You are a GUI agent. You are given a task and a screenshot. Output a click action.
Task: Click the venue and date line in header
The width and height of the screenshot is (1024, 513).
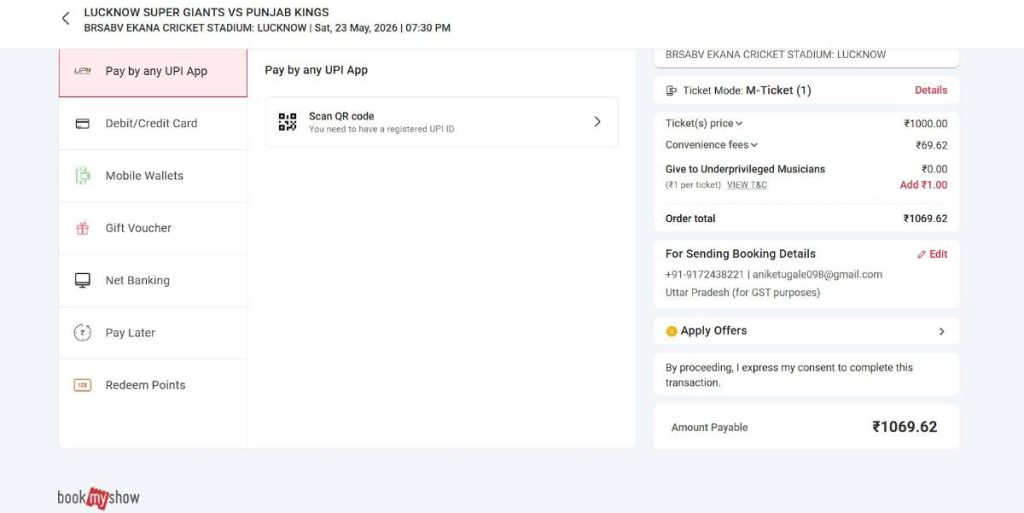[x=267, y=28]
